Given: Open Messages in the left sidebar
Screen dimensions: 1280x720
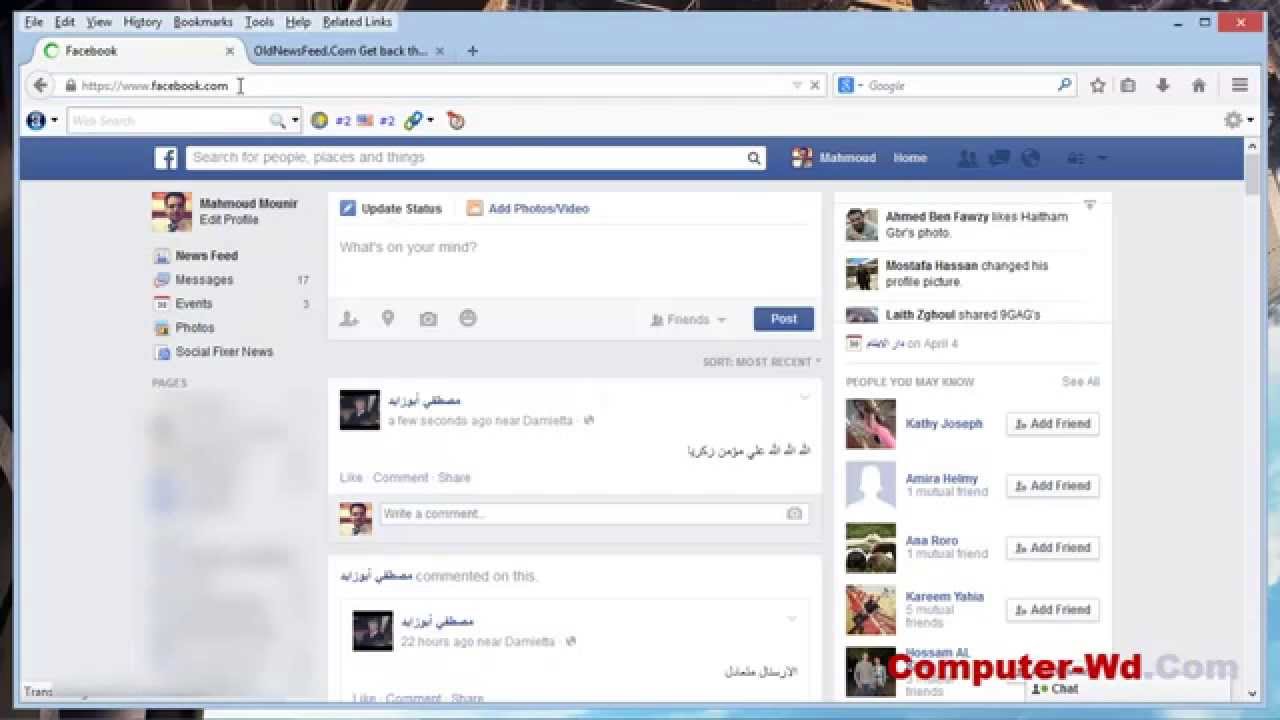Looking at the screenshot, I should pyautogui.click(x=204, y=280).
